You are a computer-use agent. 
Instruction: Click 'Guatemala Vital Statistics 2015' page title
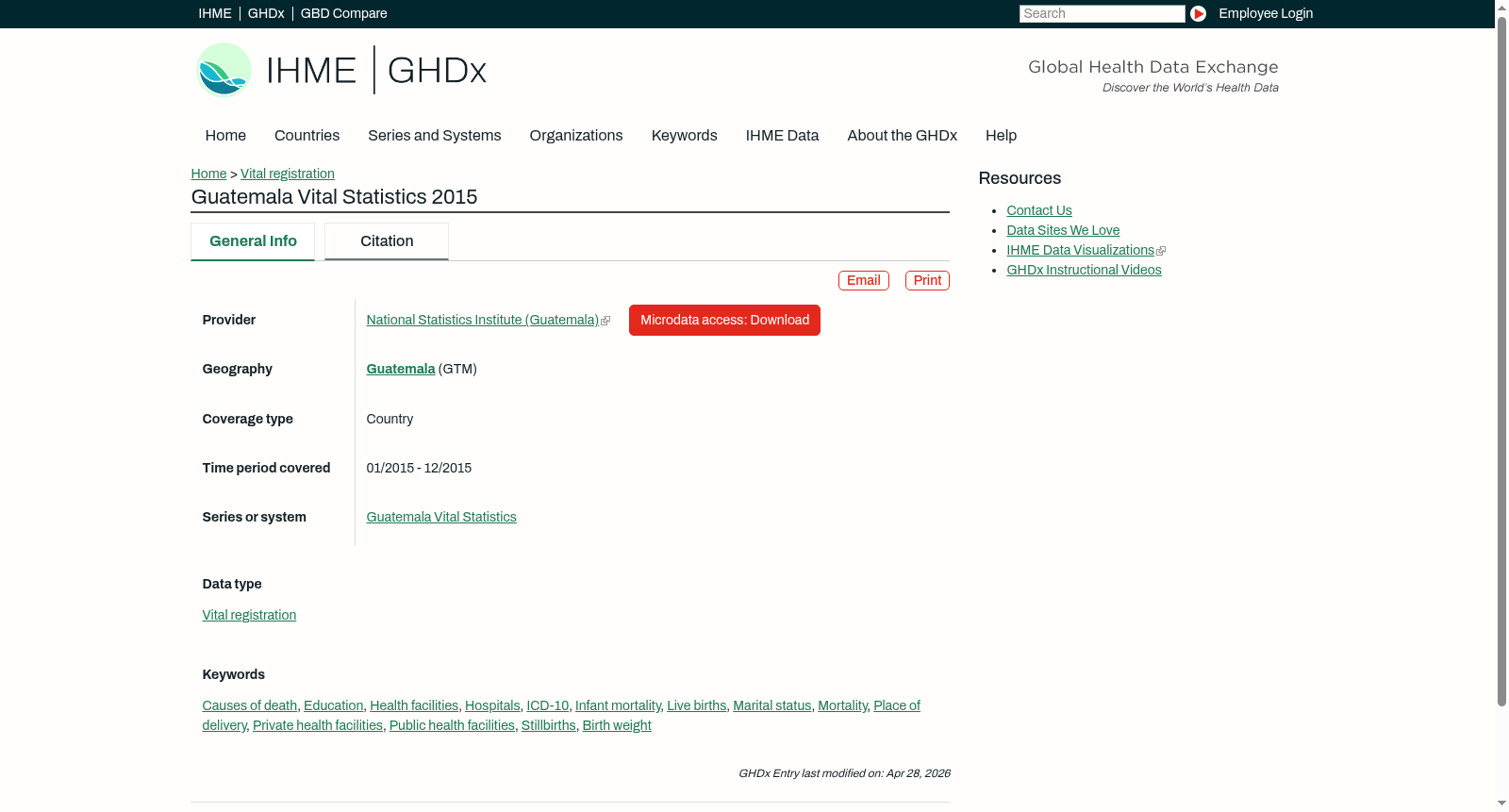(334, 197)
